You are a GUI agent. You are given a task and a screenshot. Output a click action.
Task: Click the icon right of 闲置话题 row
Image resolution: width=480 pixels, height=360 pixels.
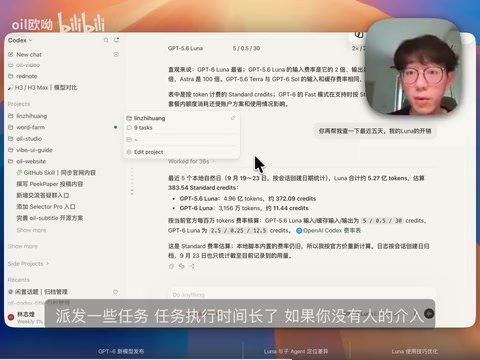coord(115,292)
